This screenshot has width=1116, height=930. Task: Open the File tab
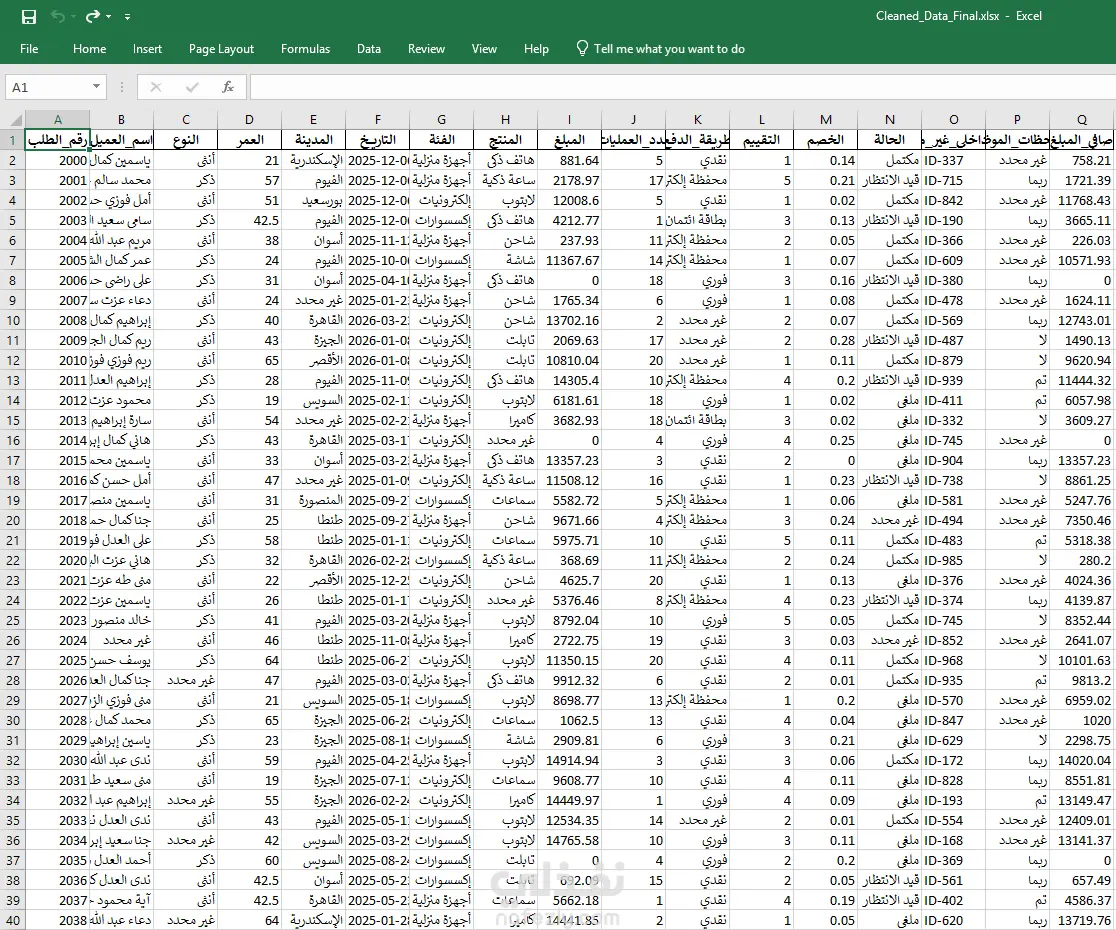29,49
